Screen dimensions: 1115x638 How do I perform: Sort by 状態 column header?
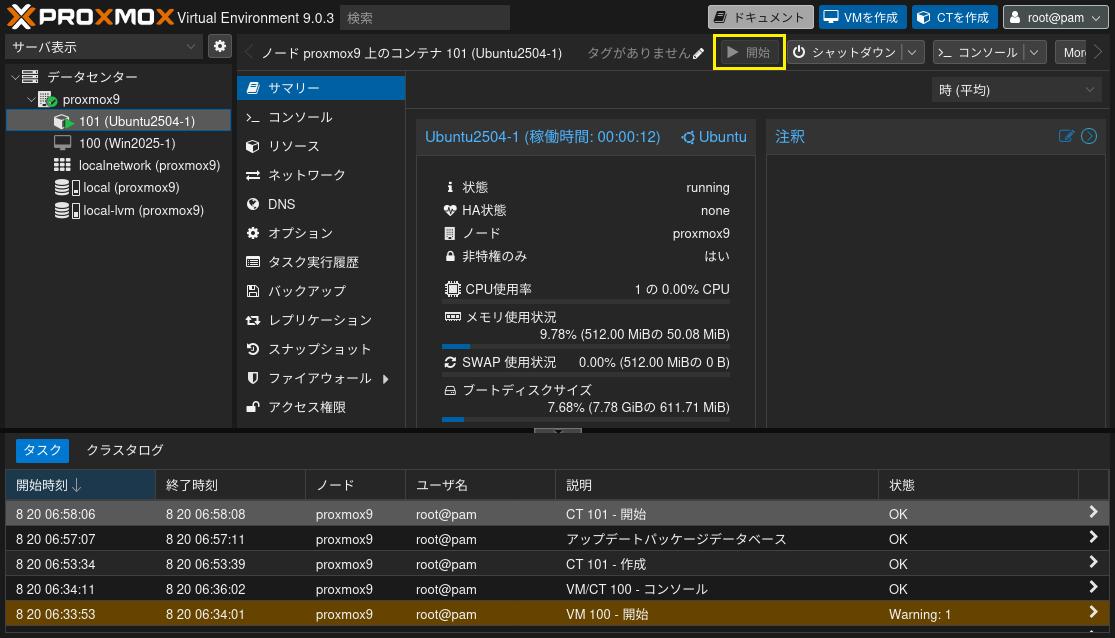[978, 485]
